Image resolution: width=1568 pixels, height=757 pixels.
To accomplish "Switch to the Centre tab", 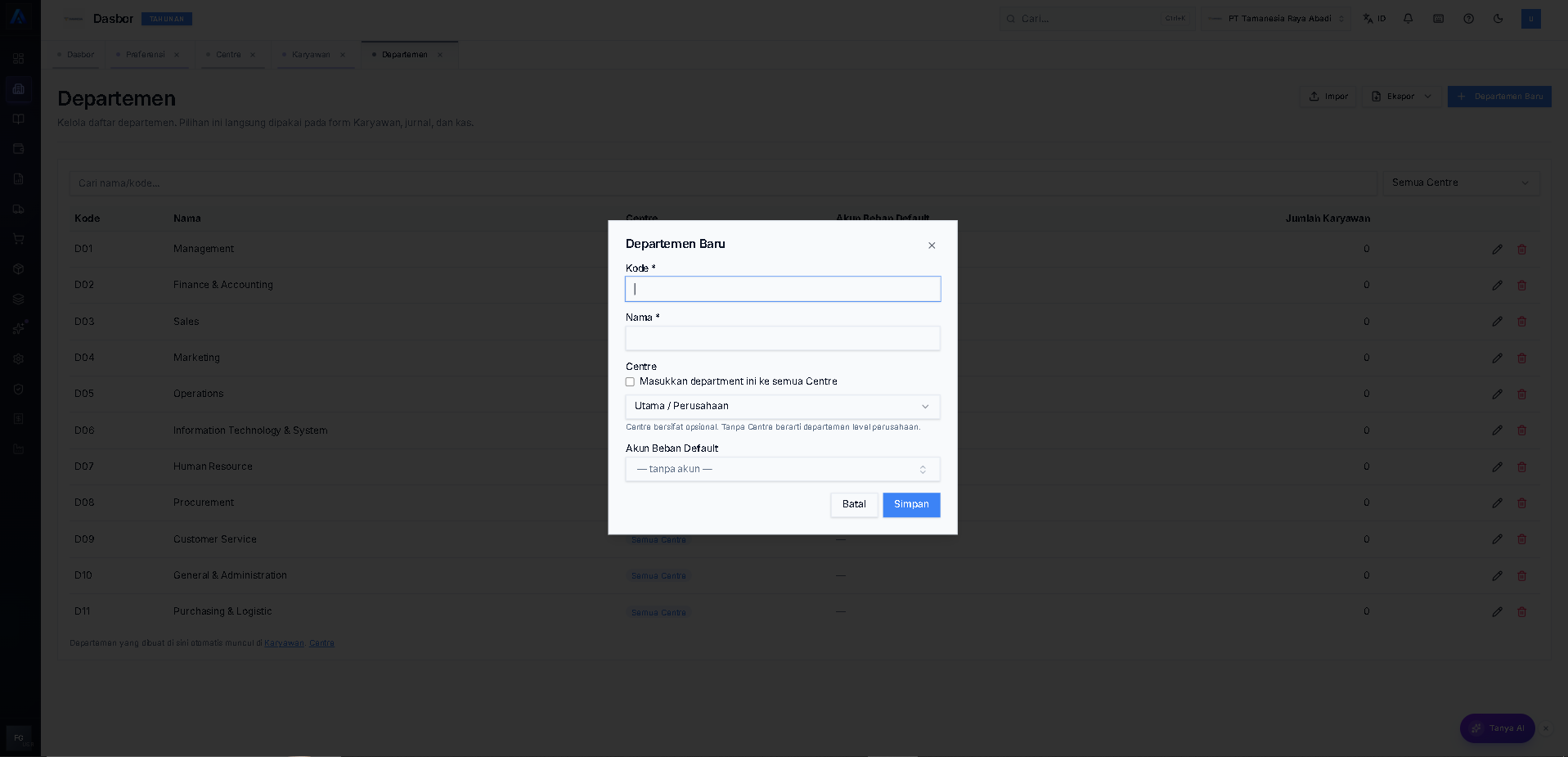I will [228, 55].
